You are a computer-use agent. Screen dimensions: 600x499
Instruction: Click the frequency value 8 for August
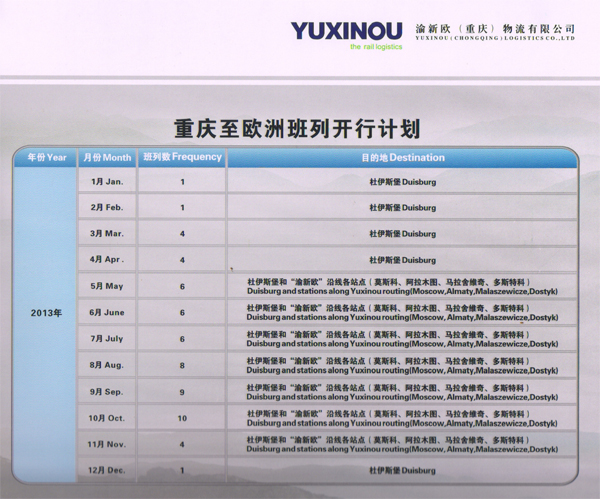[x=183, y=365]
